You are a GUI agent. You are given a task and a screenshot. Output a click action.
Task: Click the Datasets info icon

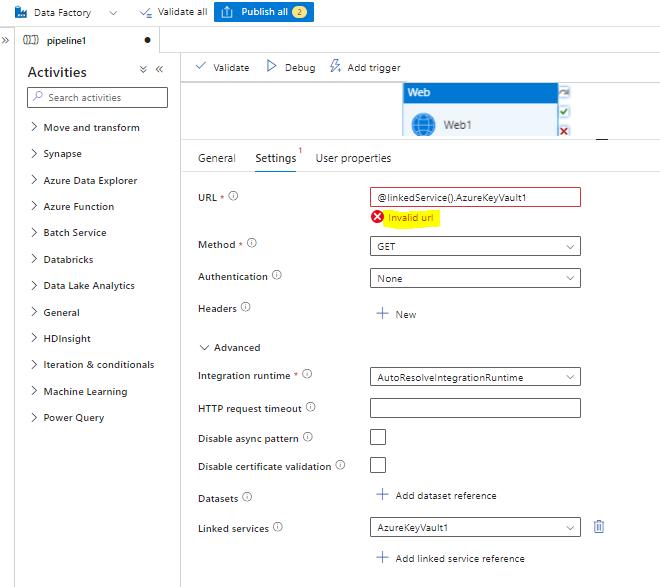247,497
